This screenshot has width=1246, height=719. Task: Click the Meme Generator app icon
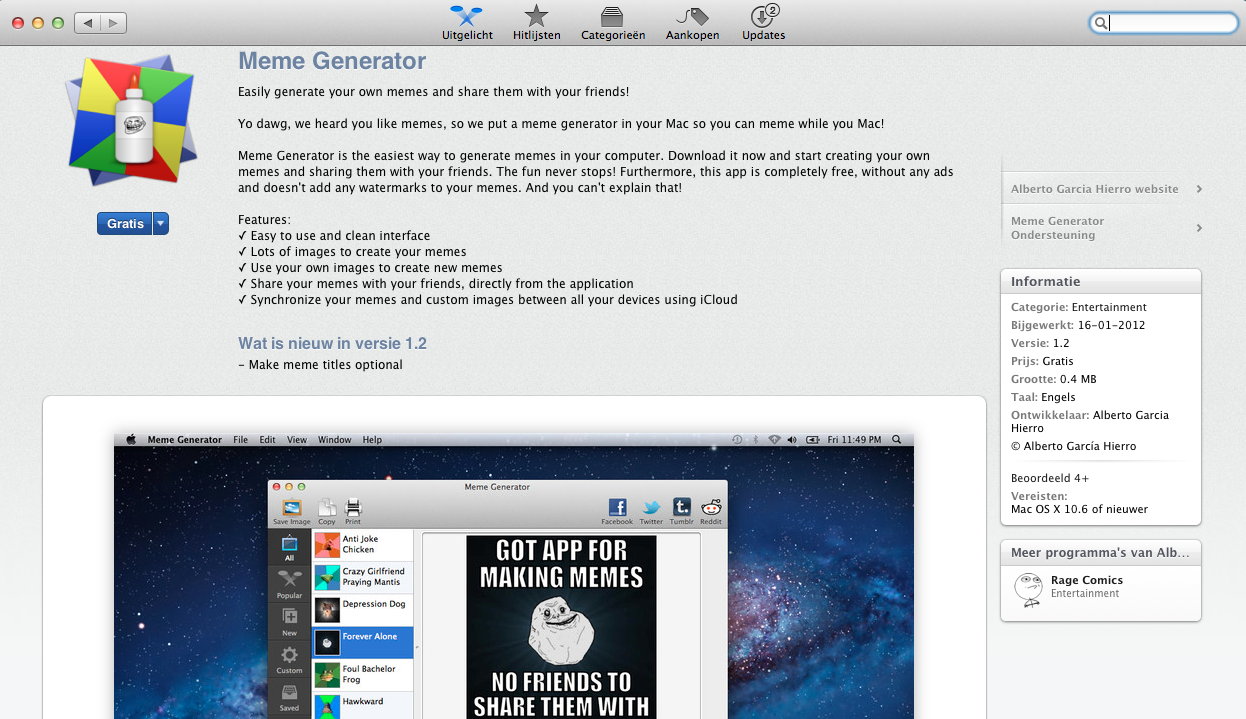click(130, 121)
